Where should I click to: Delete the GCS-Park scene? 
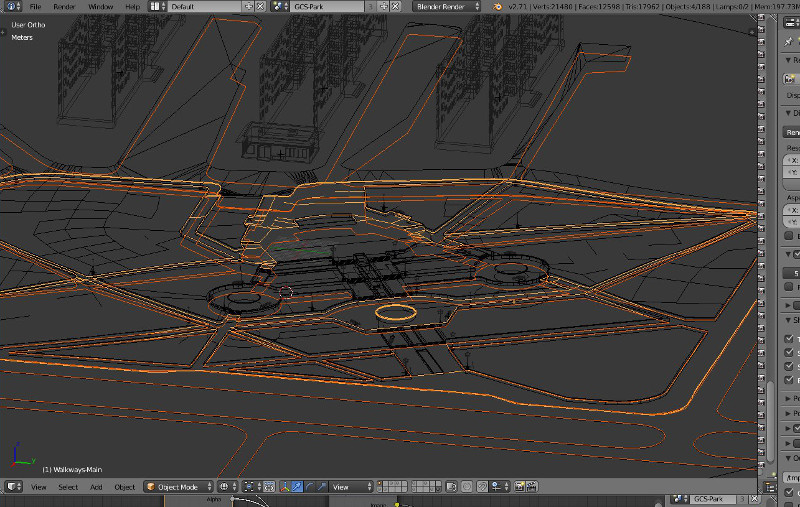[x=395, y=7]
